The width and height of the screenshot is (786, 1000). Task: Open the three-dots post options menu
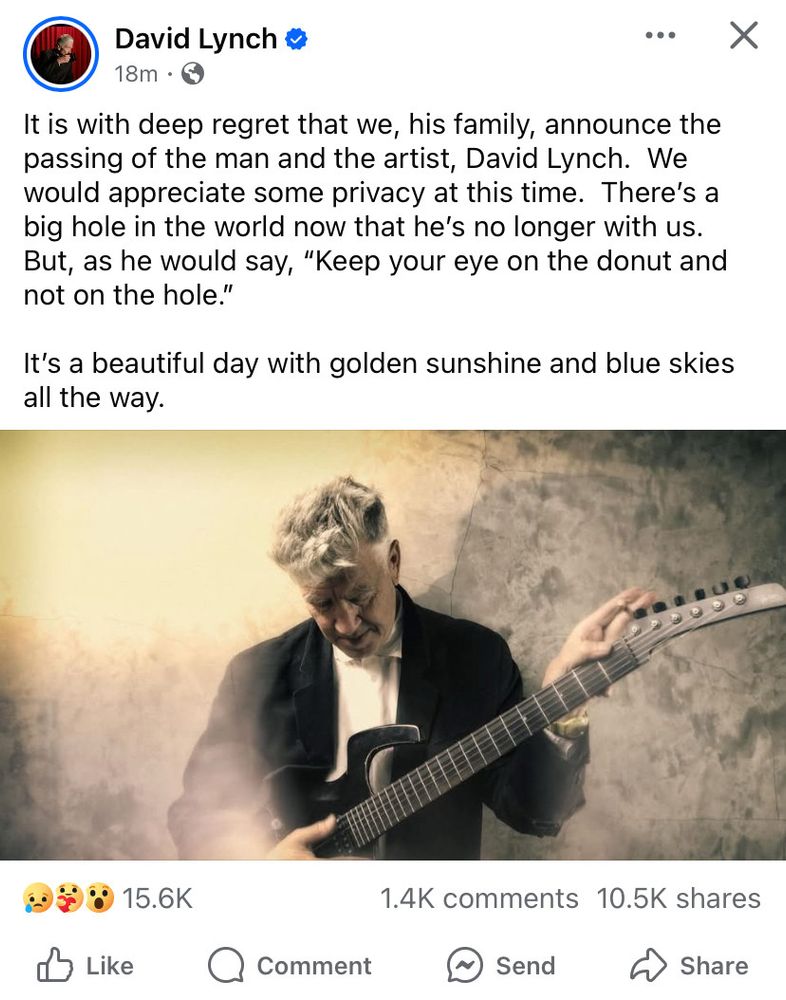(660, 35)
